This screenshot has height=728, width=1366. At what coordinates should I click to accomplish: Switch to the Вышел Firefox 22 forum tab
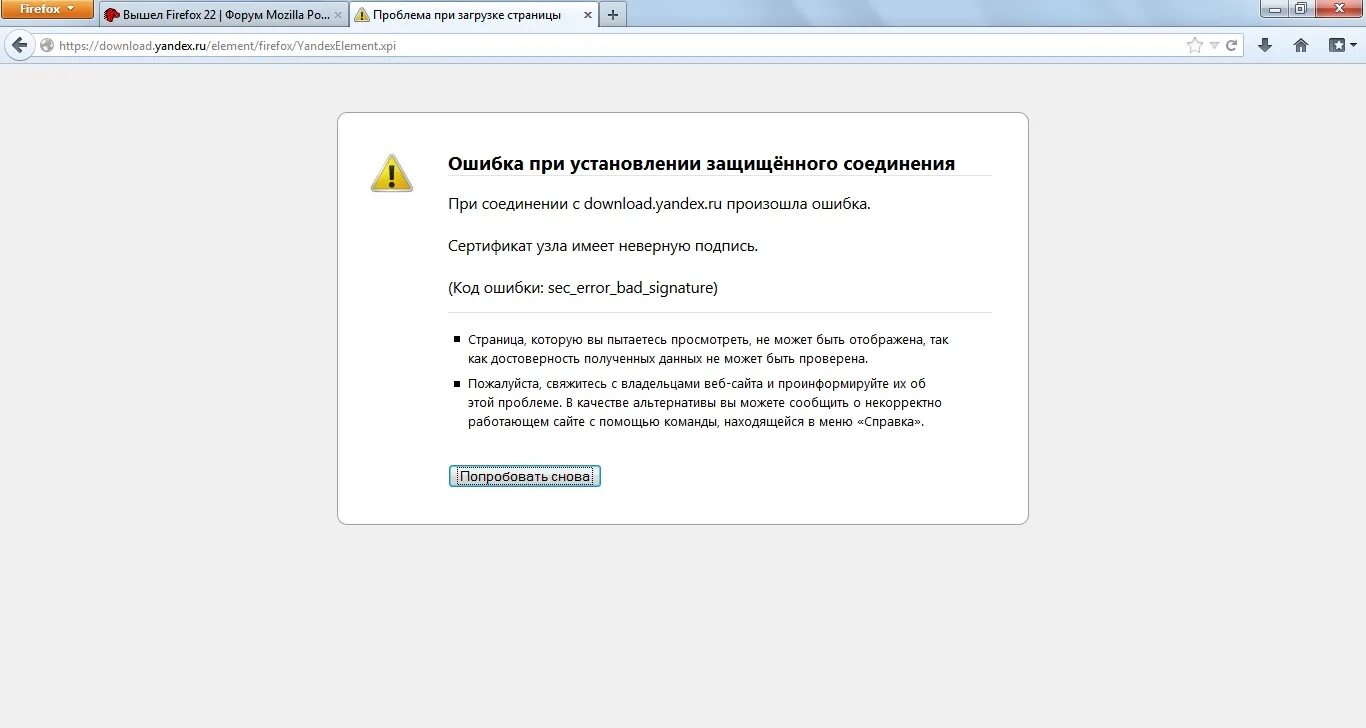pyautogui.click(x=223, y=15)
